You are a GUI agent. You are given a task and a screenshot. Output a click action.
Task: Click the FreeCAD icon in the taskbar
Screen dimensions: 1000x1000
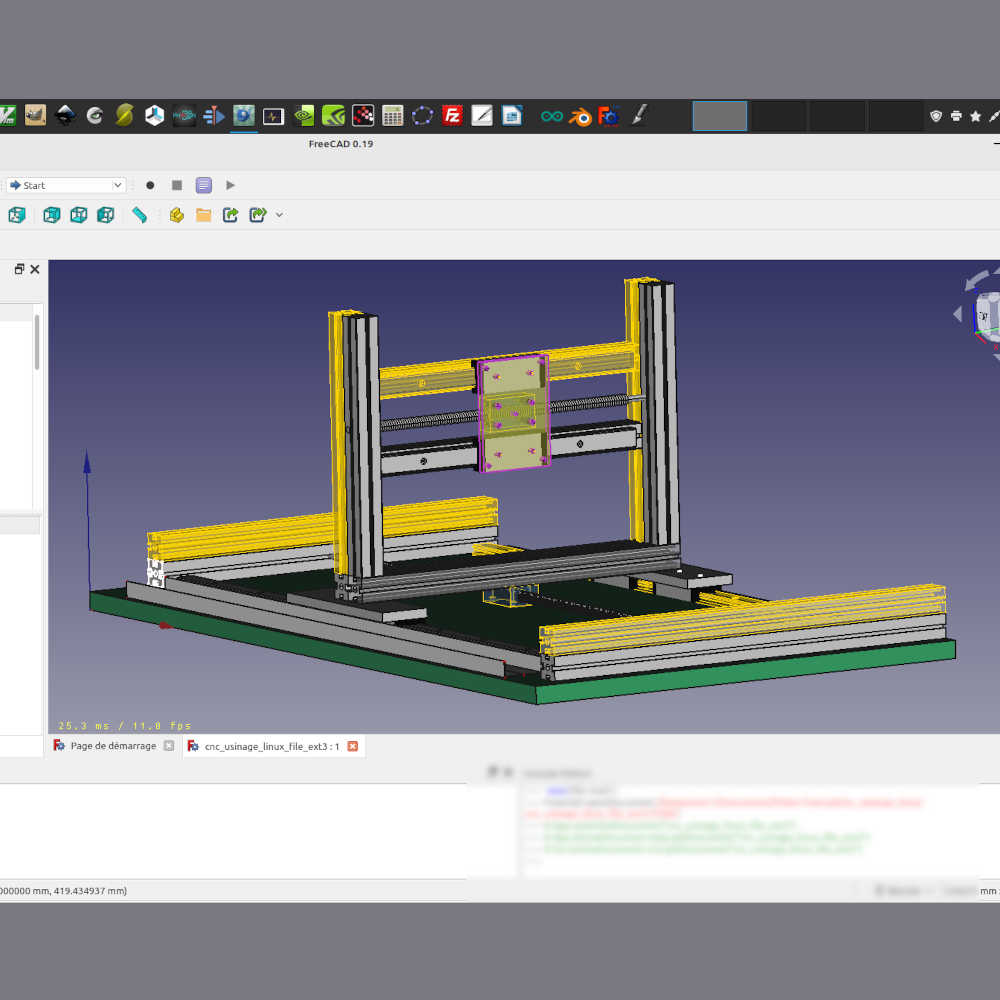pyautogui.click(x=608, y=116)
